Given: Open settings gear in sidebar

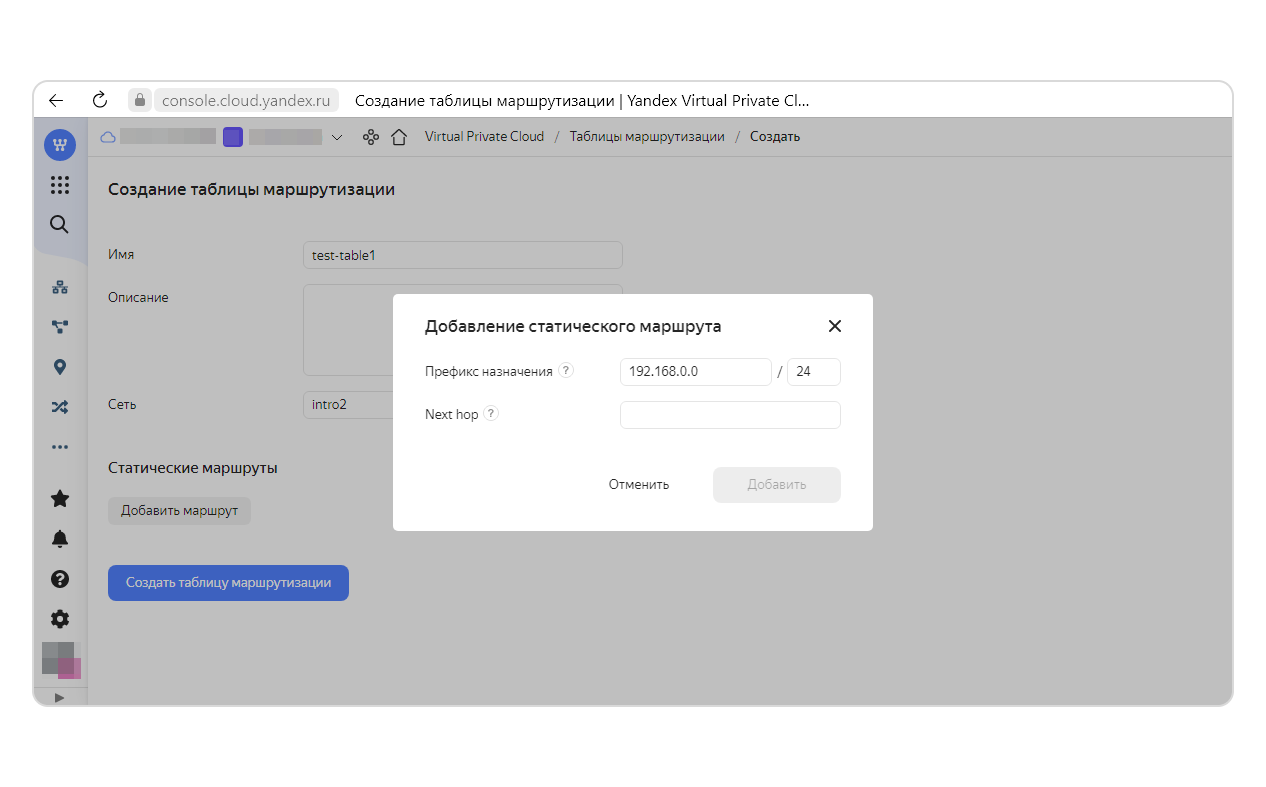Looking at the screenshot, I should click(60, 619).
